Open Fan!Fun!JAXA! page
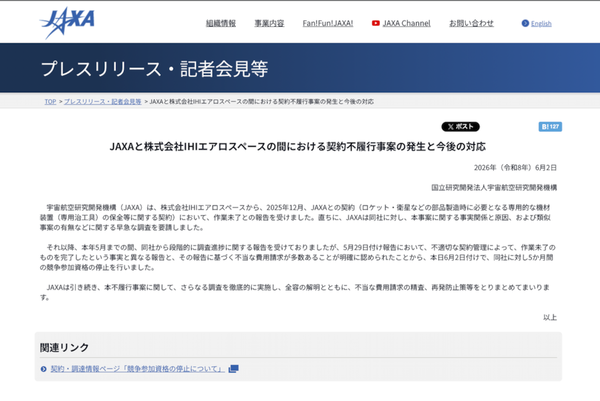Viewport: 600px width, 401px height. tap(328, 23)
